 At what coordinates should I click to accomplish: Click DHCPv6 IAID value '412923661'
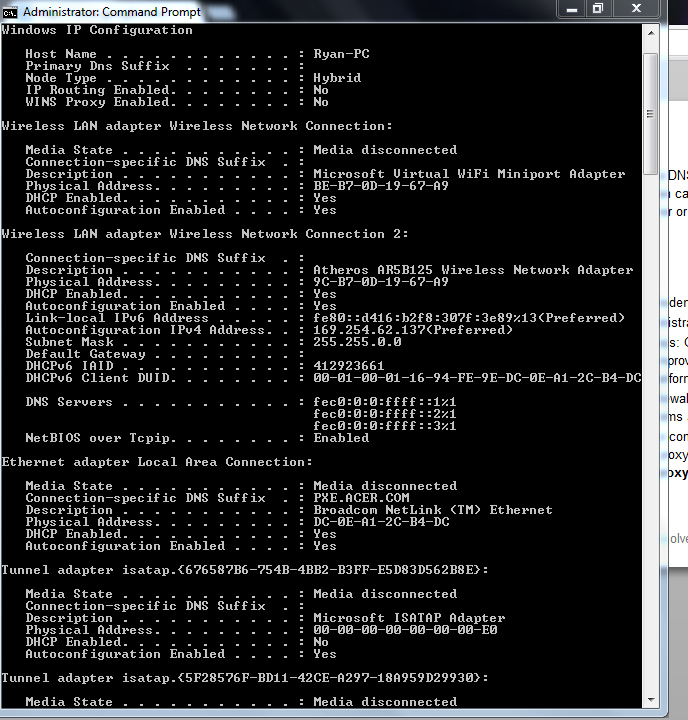point(349,366)
